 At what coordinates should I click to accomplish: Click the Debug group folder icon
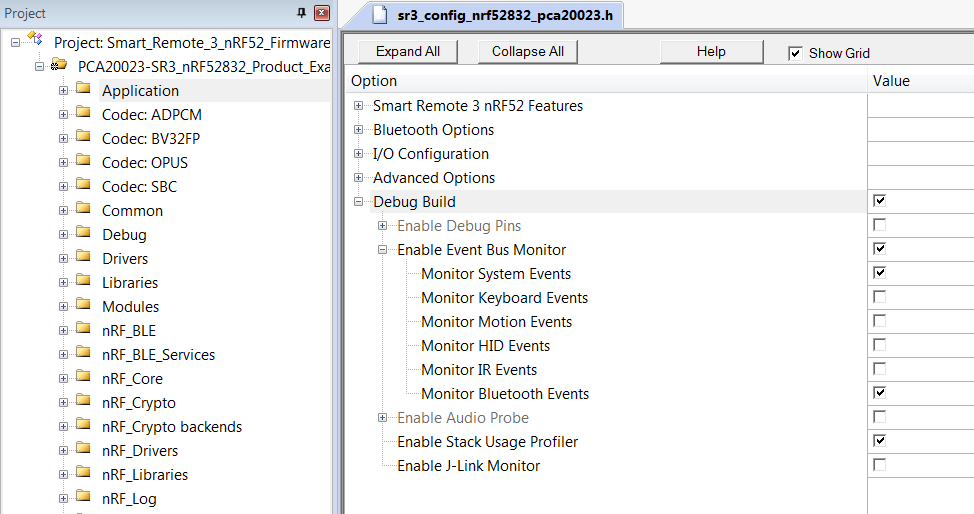click(83, 232)
